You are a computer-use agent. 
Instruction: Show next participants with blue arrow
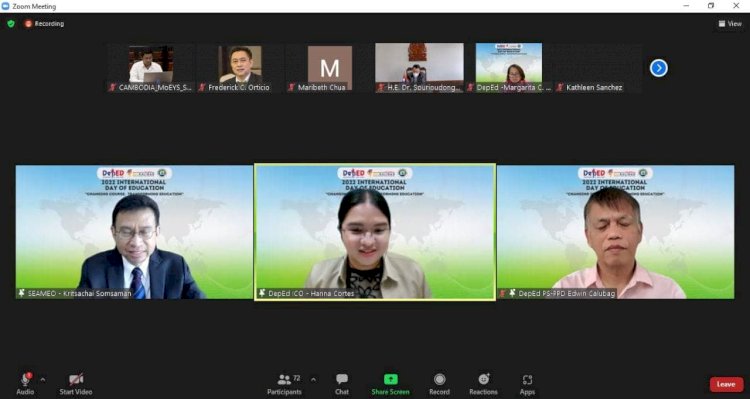click(659, 68)
